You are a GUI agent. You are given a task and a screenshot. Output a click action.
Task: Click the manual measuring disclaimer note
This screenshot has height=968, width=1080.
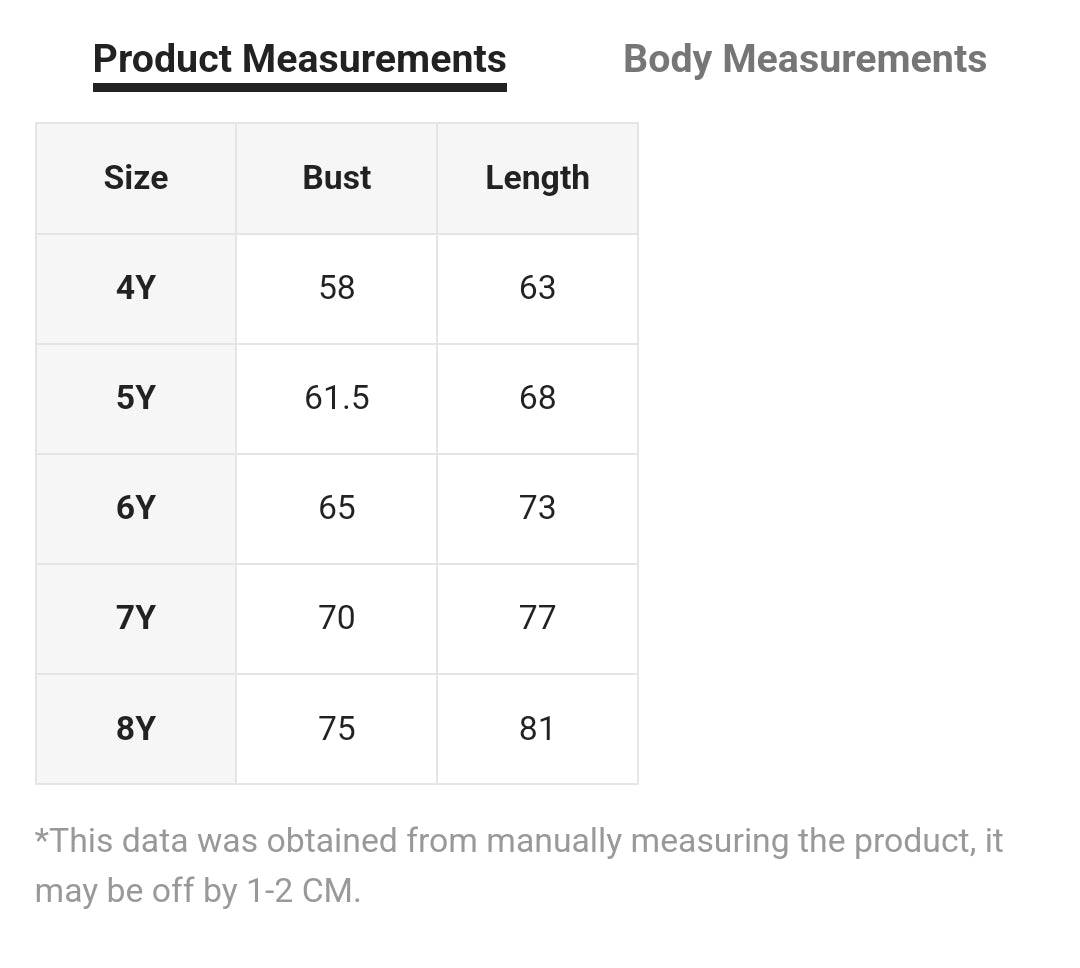click(x=518, y=865)
